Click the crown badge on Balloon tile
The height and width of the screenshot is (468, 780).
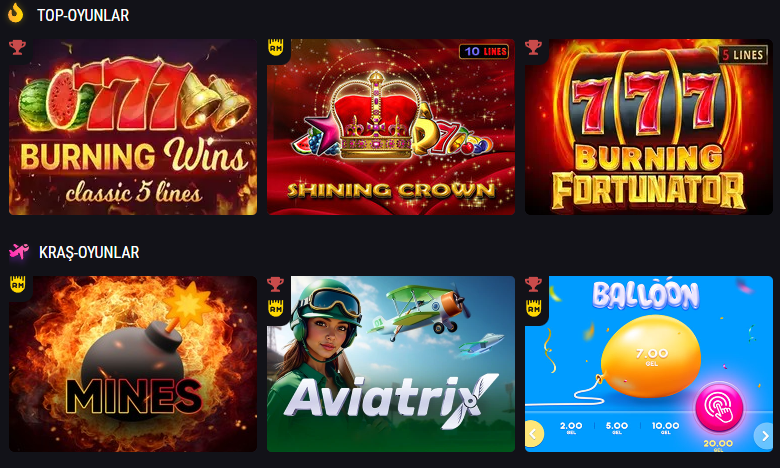coord(533,308)
